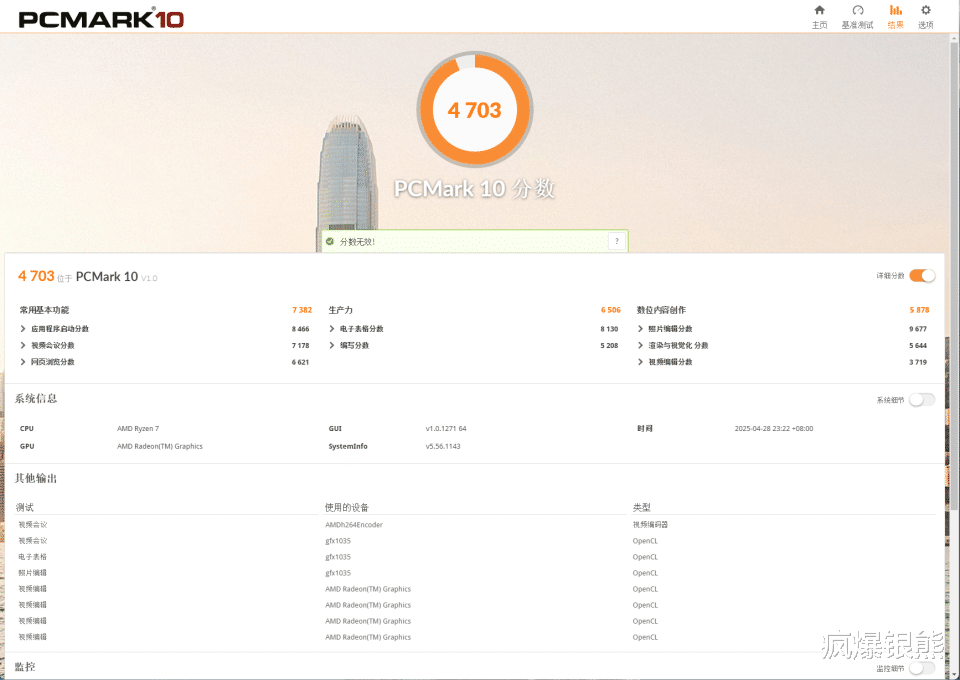Click the 生产力 heading
Viewport: 960px width, 680px height.
coord(340,310)
